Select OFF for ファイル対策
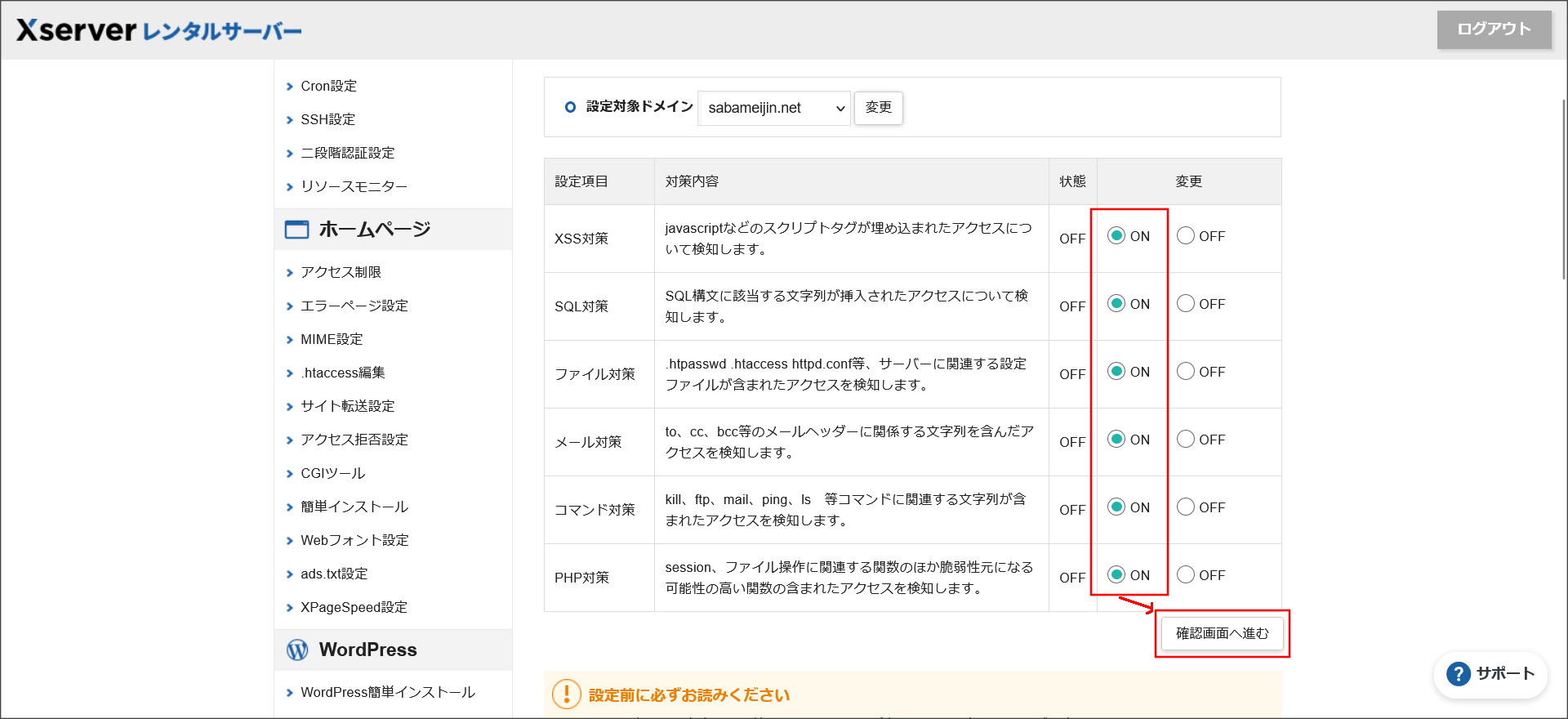Image resolution: width=1568 pixels, height=719 pixels. (1186, 372)
